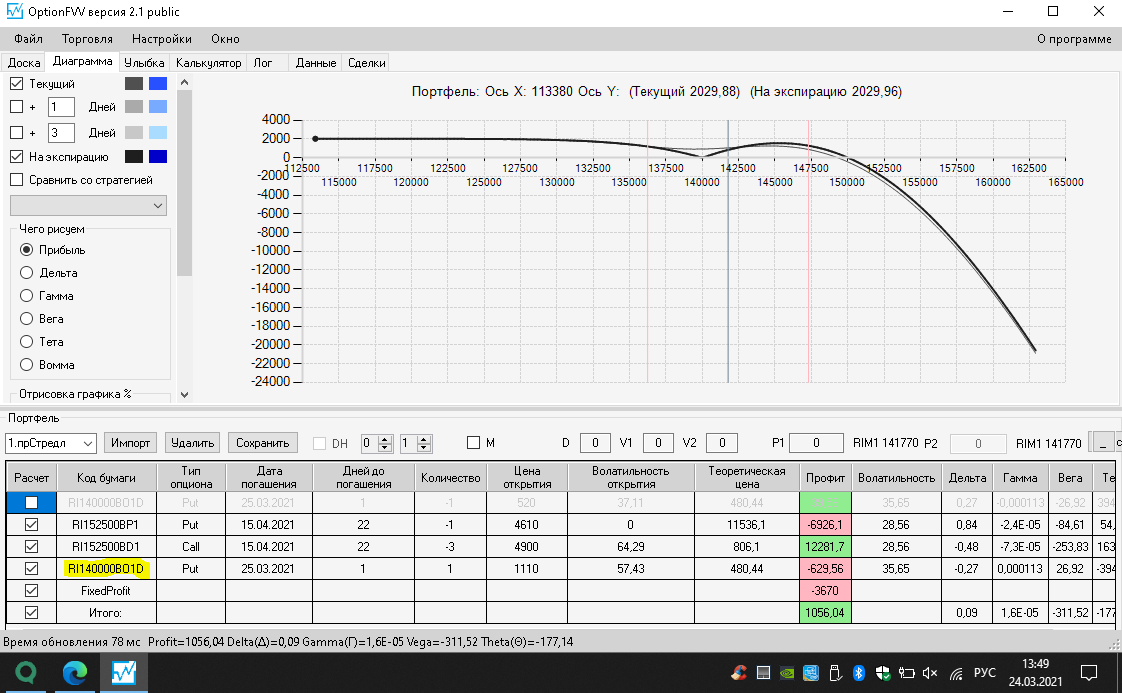Switch the РУС input language indicator

(985, 673)
